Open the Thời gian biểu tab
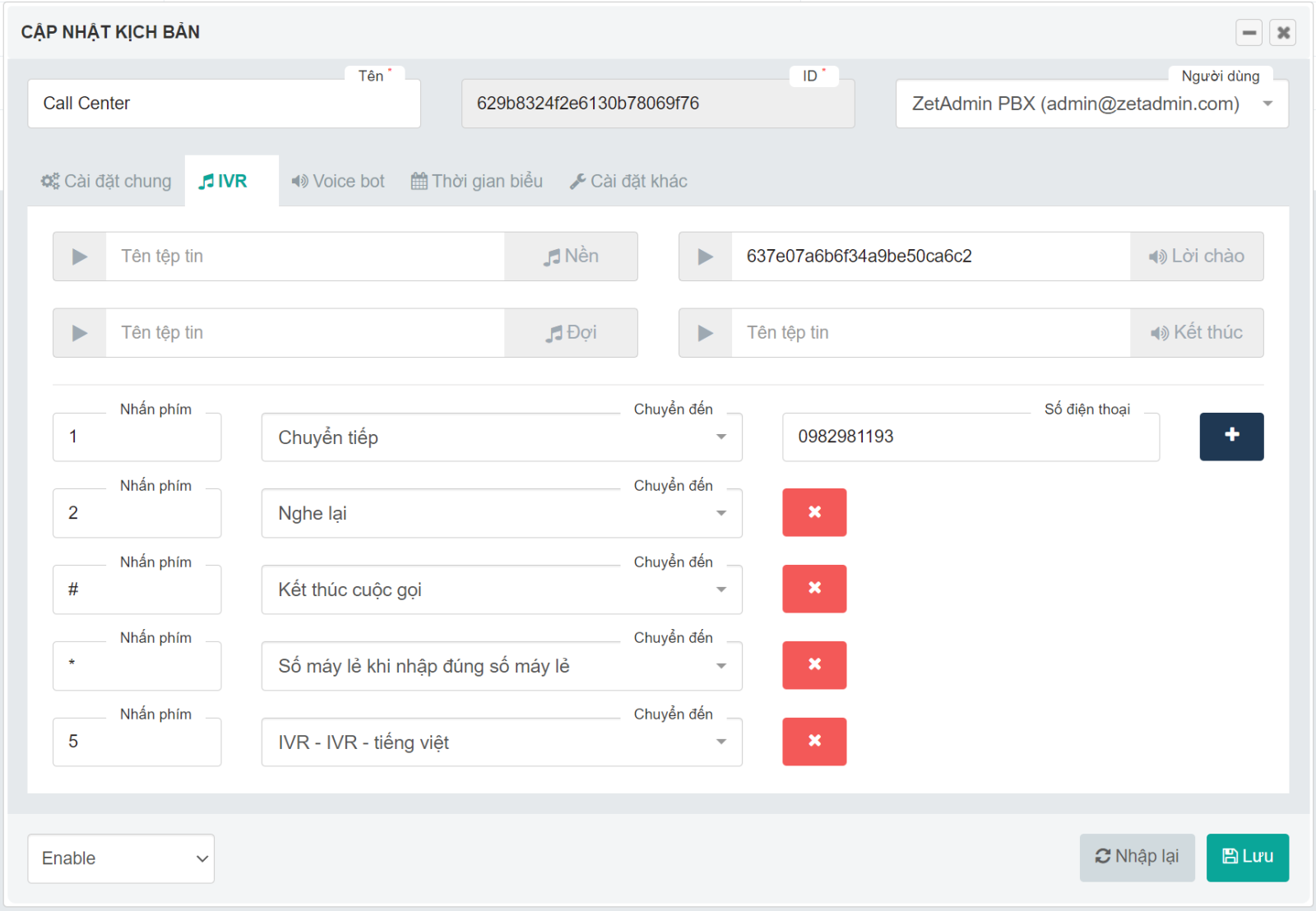The image size is (1316, 911). [477, 182]
